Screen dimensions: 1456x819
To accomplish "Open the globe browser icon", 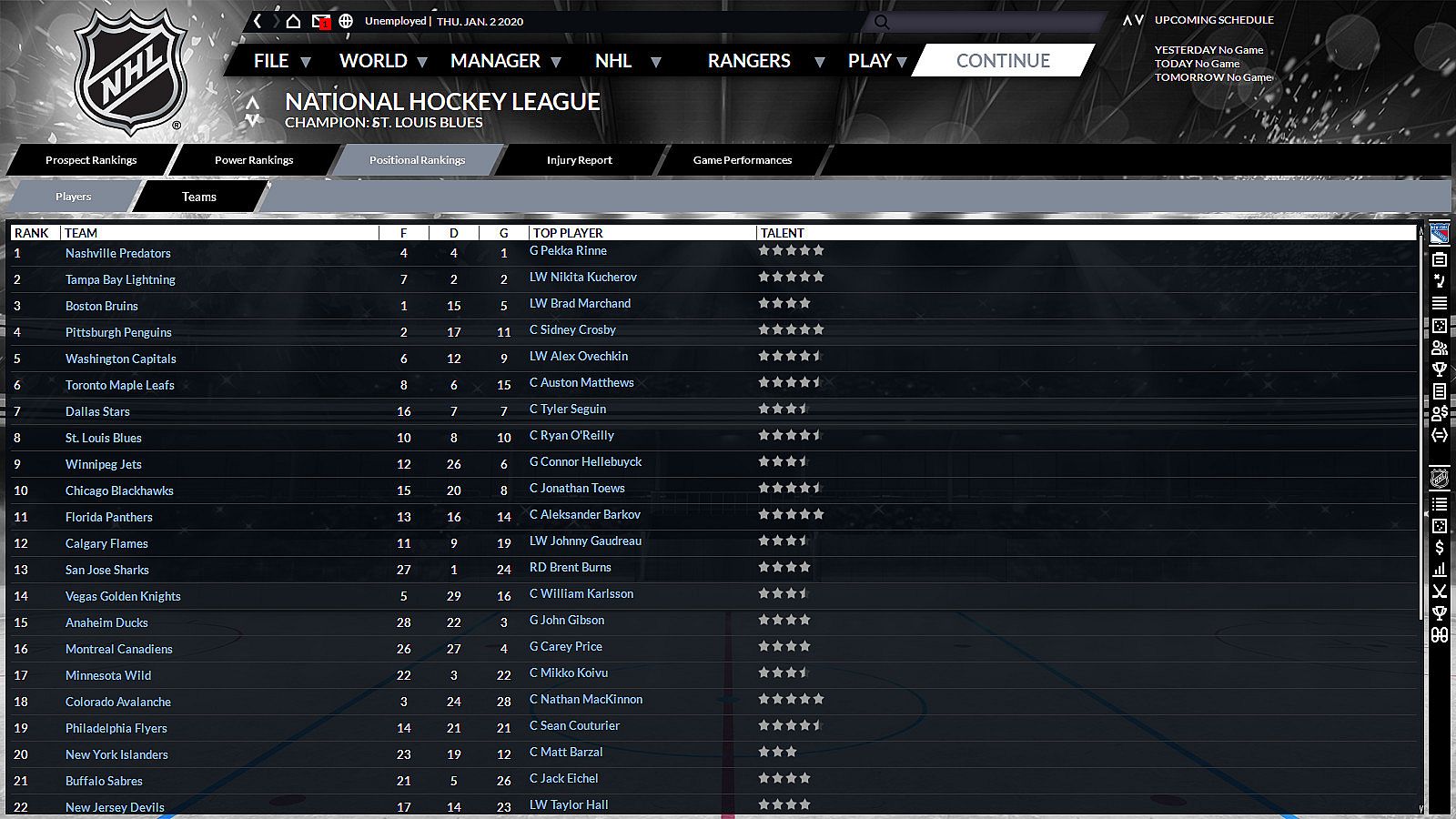I will (x=346, y=21).
